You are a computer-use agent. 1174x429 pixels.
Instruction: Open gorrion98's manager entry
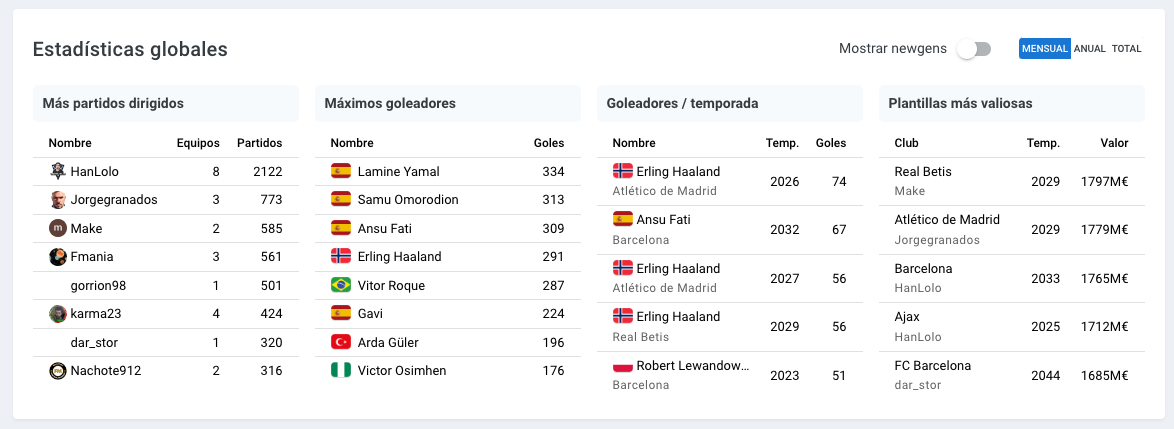[x=165, y=285]
